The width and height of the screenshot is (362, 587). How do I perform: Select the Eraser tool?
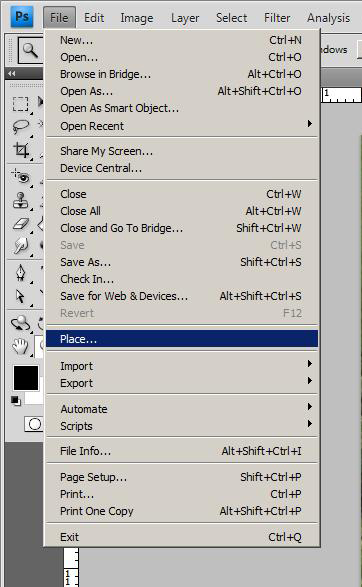click(x=21, y=224)
